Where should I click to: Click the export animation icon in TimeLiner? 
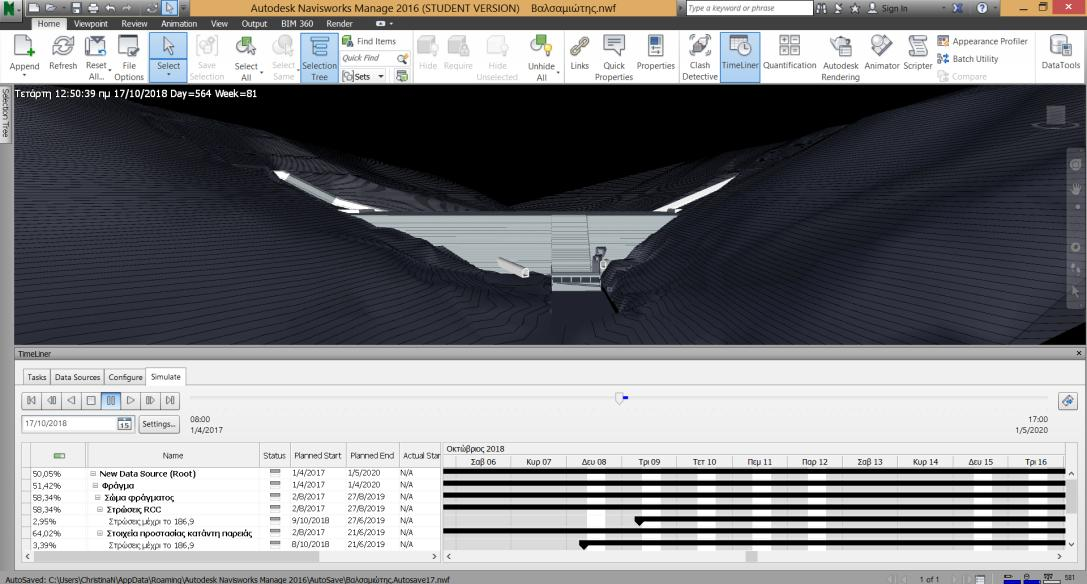click(1068, 401)
